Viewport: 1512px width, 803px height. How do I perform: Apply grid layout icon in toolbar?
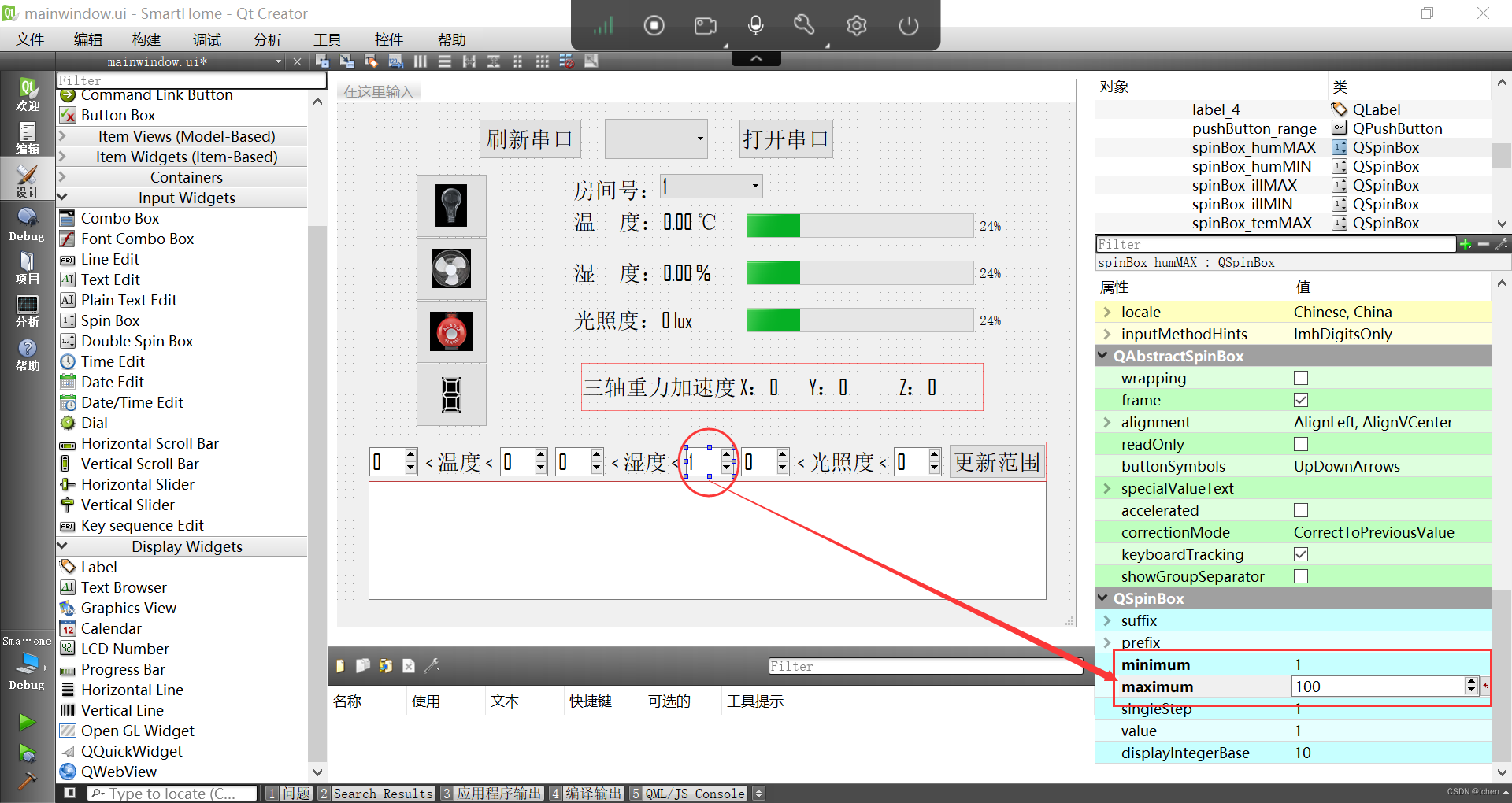point(543,61)
